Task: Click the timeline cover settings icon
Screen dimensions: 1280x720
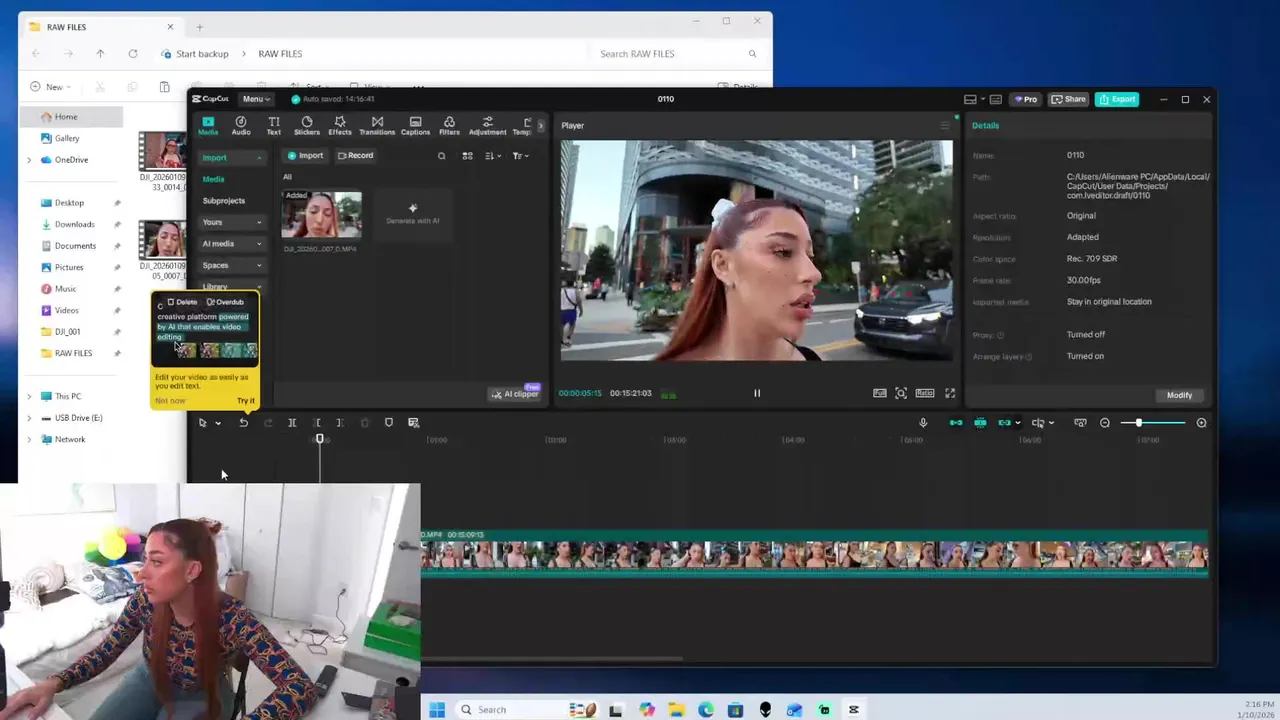Action: pos(1080,423)
